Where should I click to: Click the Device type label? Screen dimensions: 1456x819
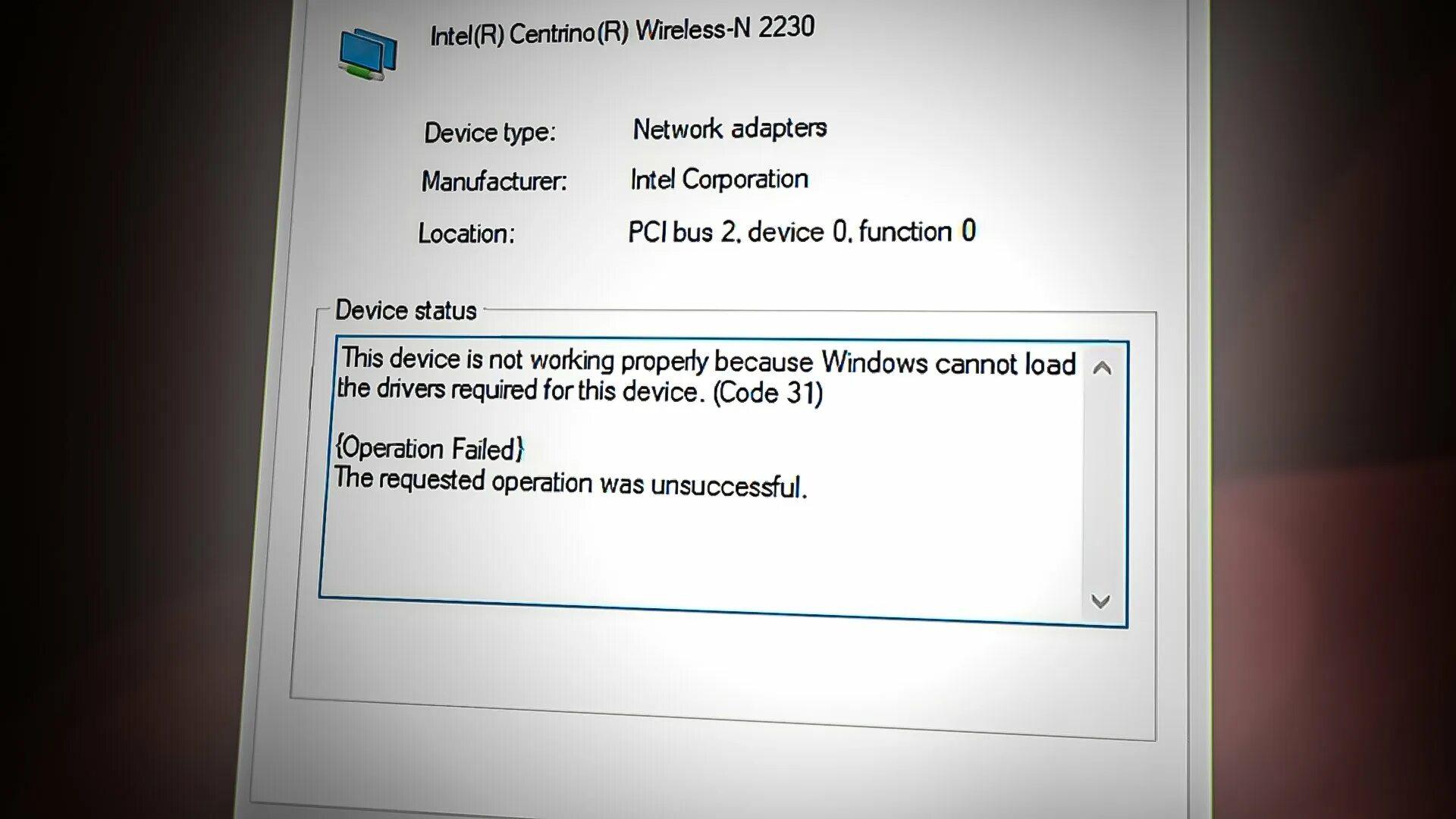pyautogui.click(x=490, y=133)
